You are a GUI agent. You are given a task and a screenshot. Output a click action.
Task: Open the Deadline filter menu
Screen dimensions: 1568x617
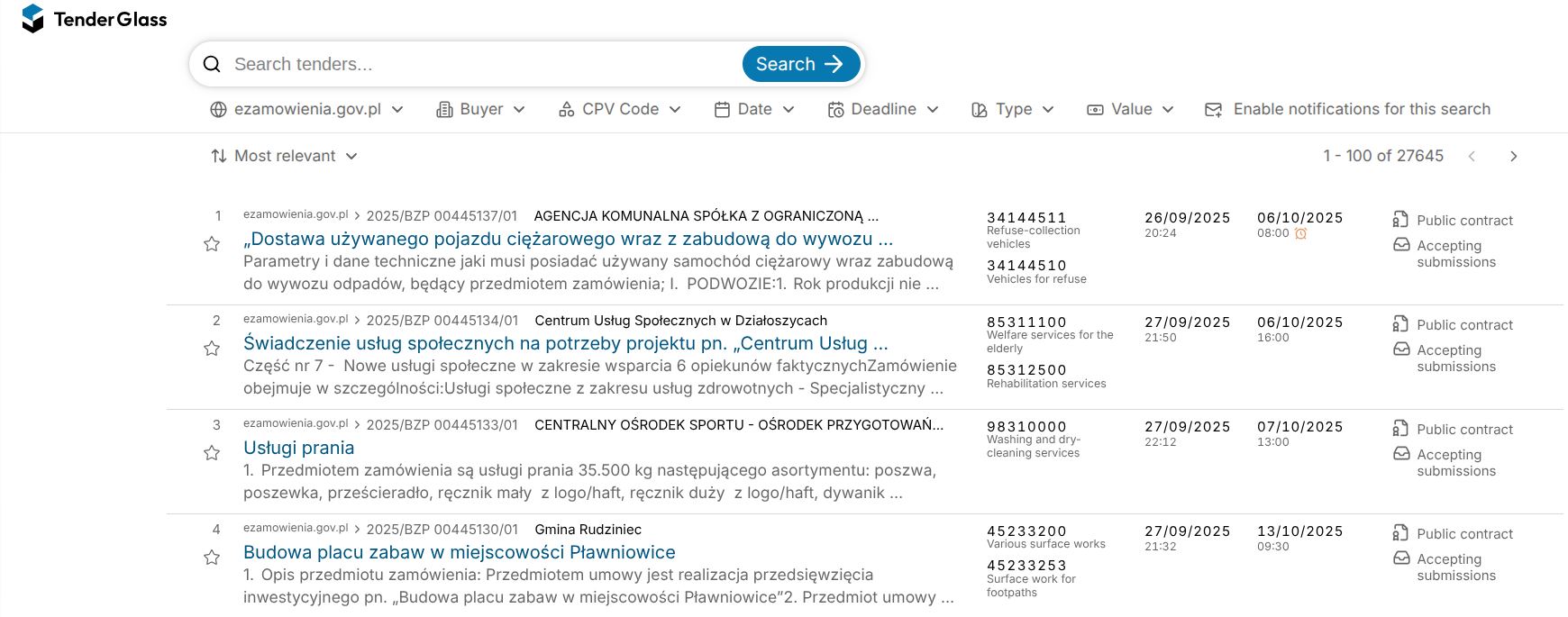point(882,109)
